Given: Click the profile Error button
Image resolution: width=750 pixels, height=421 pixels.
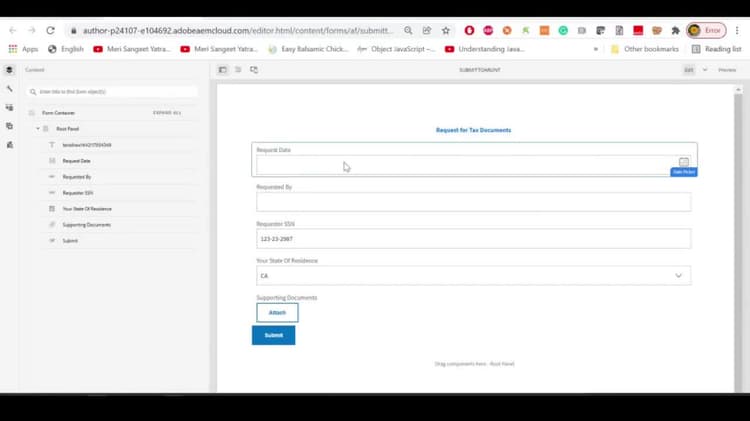Looking at the screenshot, I should 706,30.
